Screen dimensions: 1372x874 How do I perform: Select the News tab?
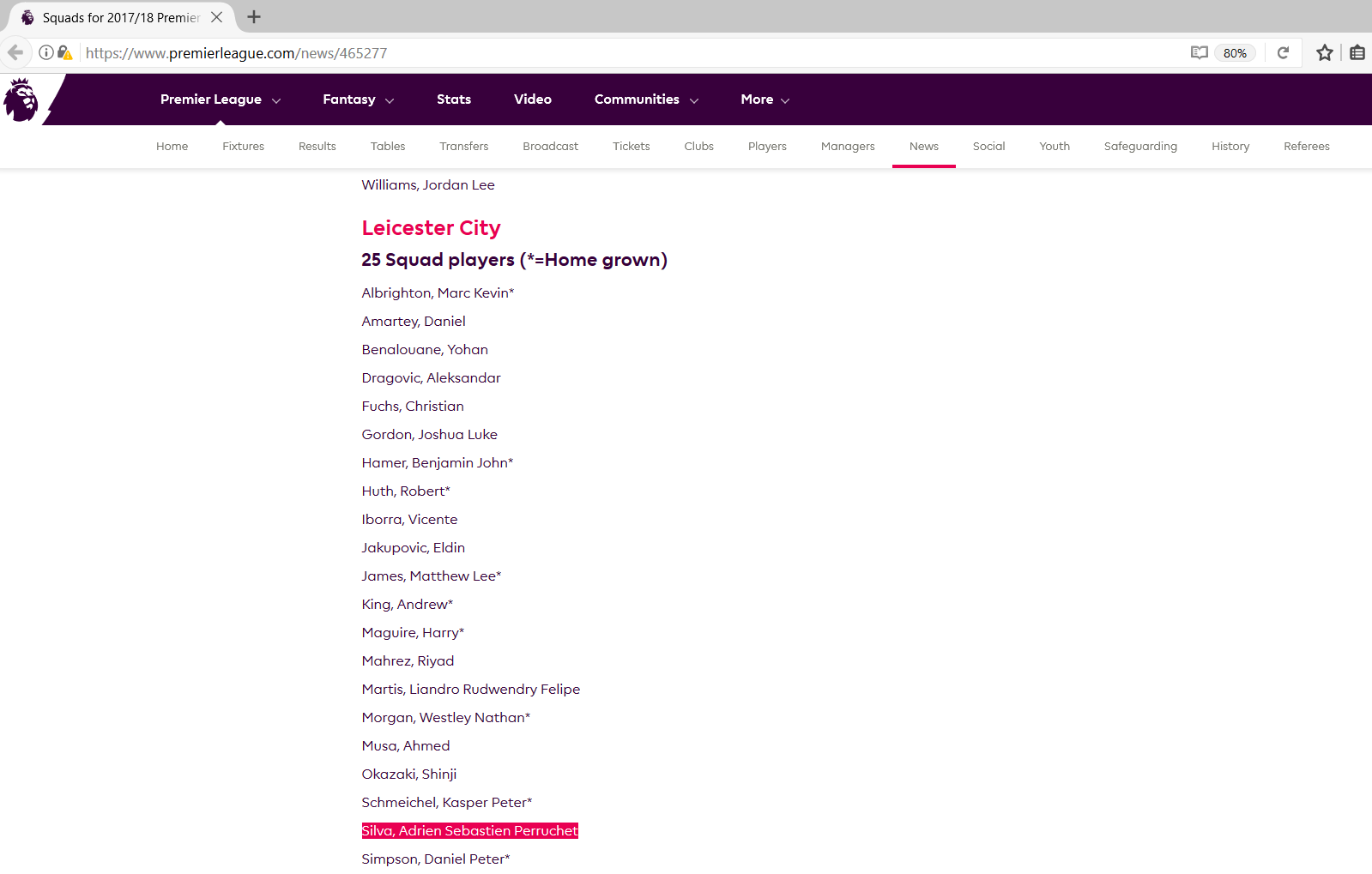click(x=924, y=147)
